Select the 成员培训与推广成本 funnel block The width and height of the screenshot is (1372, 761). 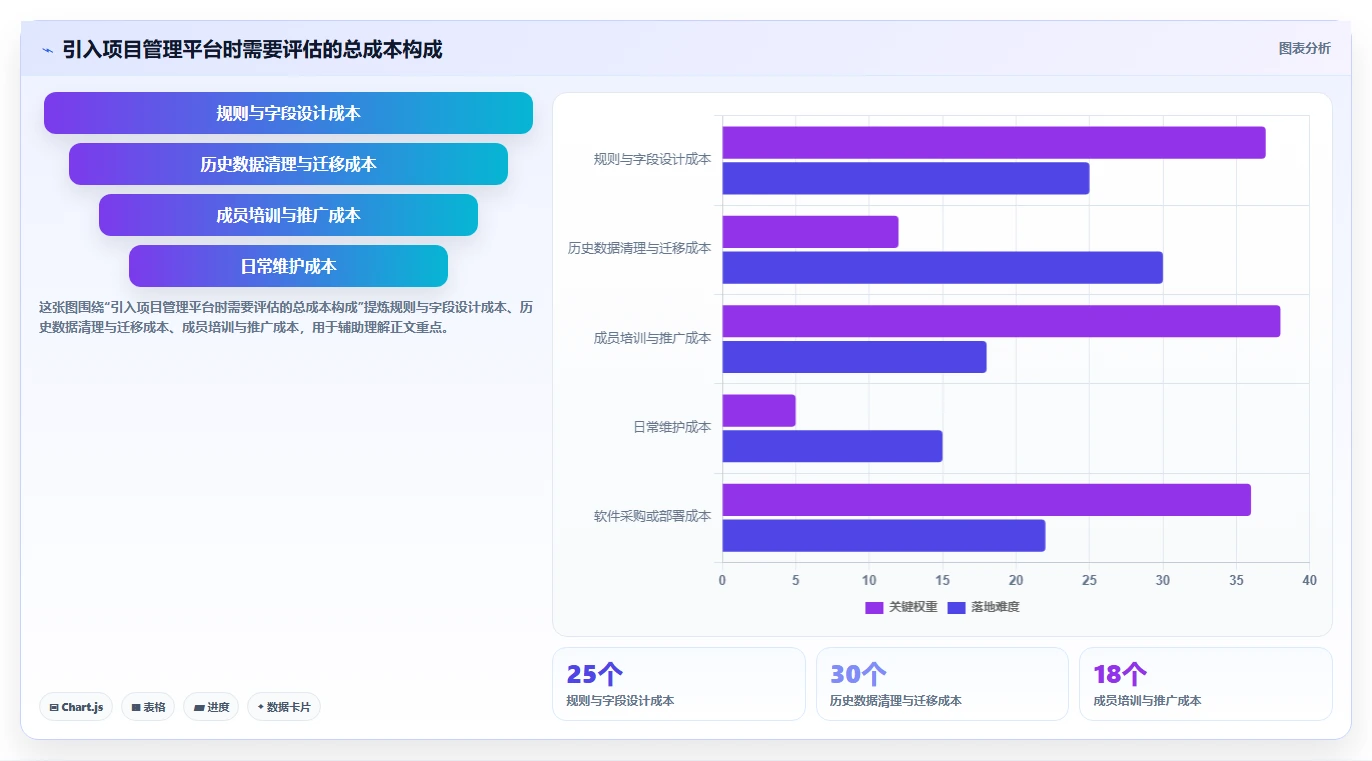click(288, 215)
